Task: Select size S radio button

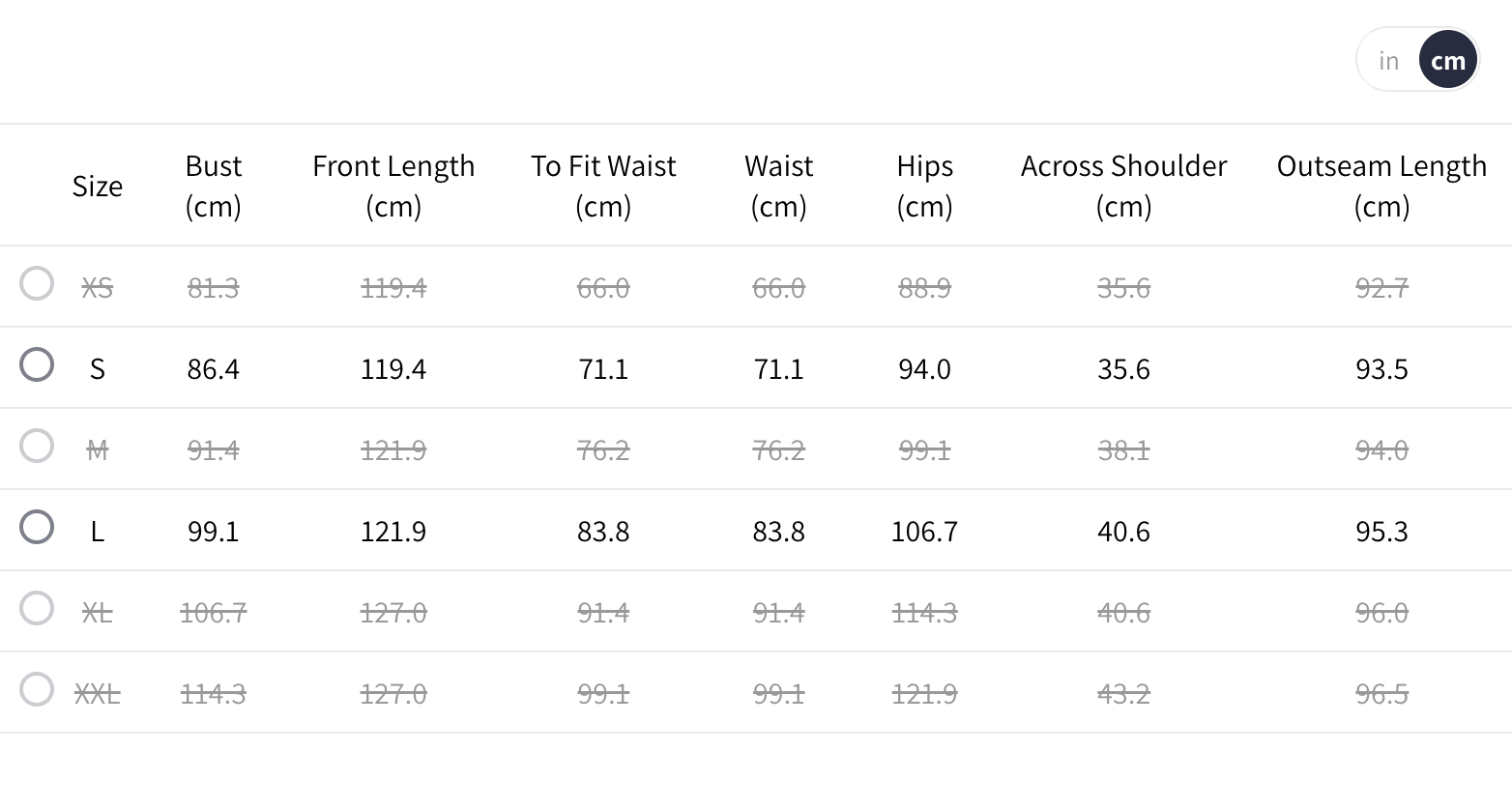Action: (37, 364)
